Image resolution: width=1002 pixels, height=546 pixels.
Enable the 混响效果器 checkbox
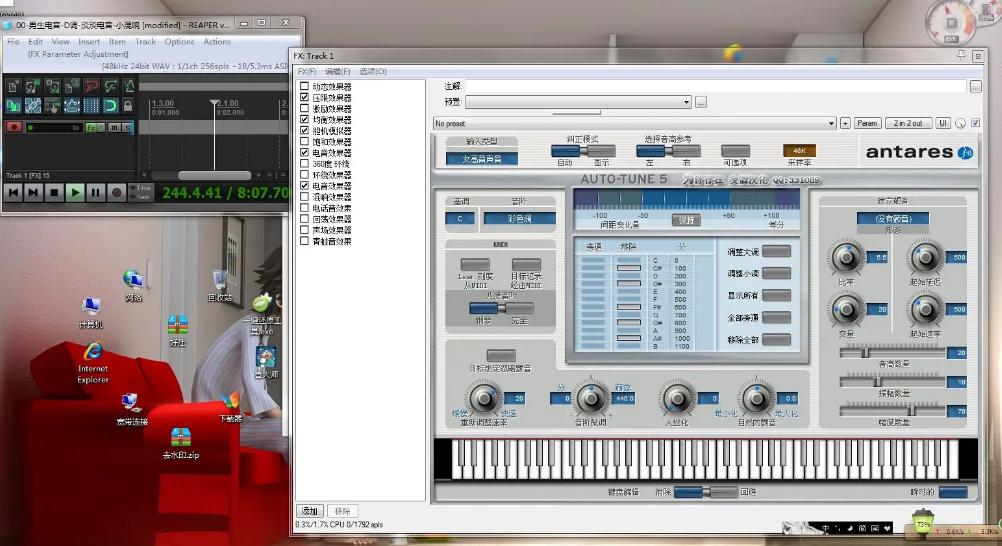[305, 197]
